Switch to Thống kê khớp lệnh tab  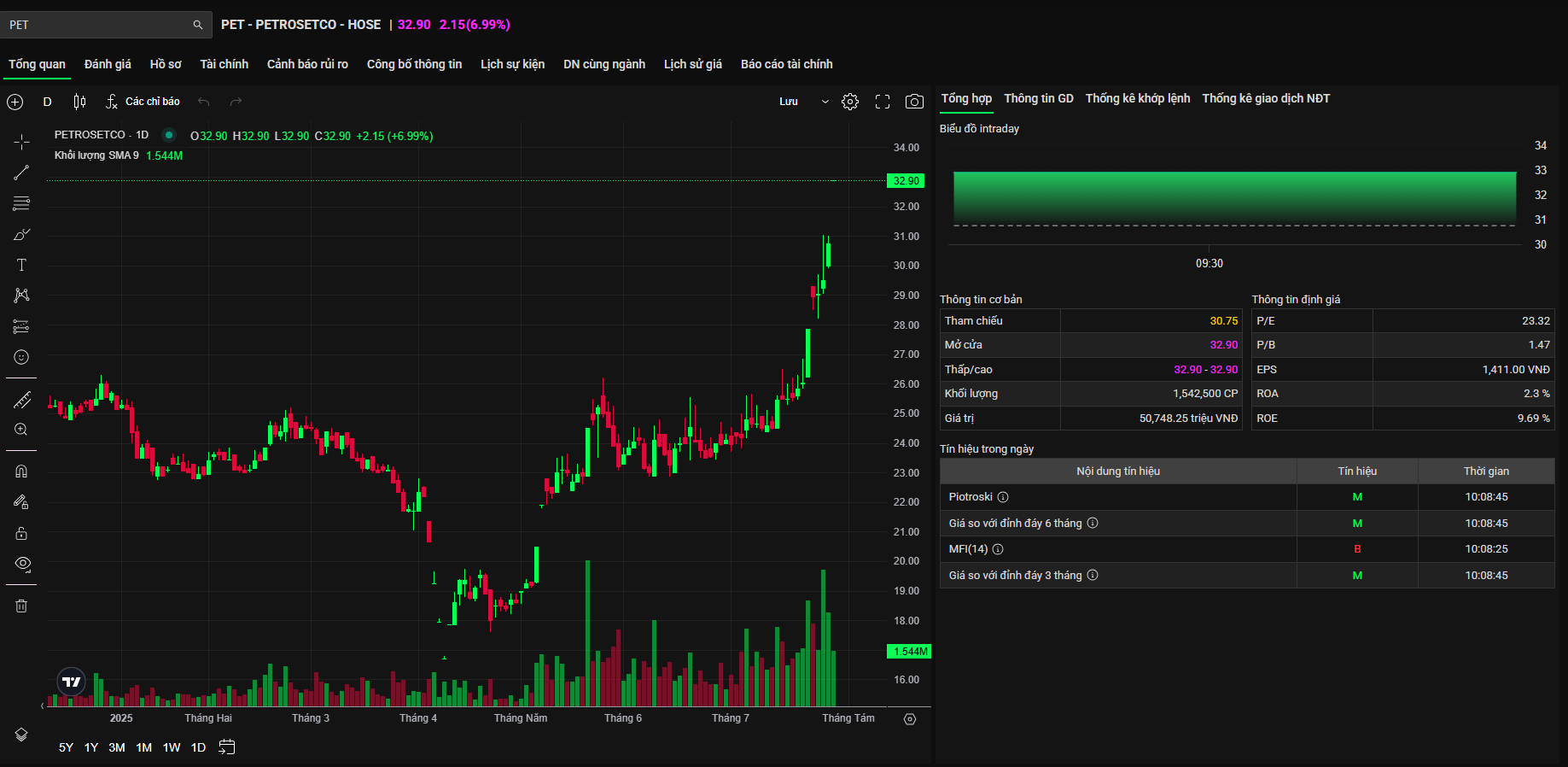(x=1138, y=98)
